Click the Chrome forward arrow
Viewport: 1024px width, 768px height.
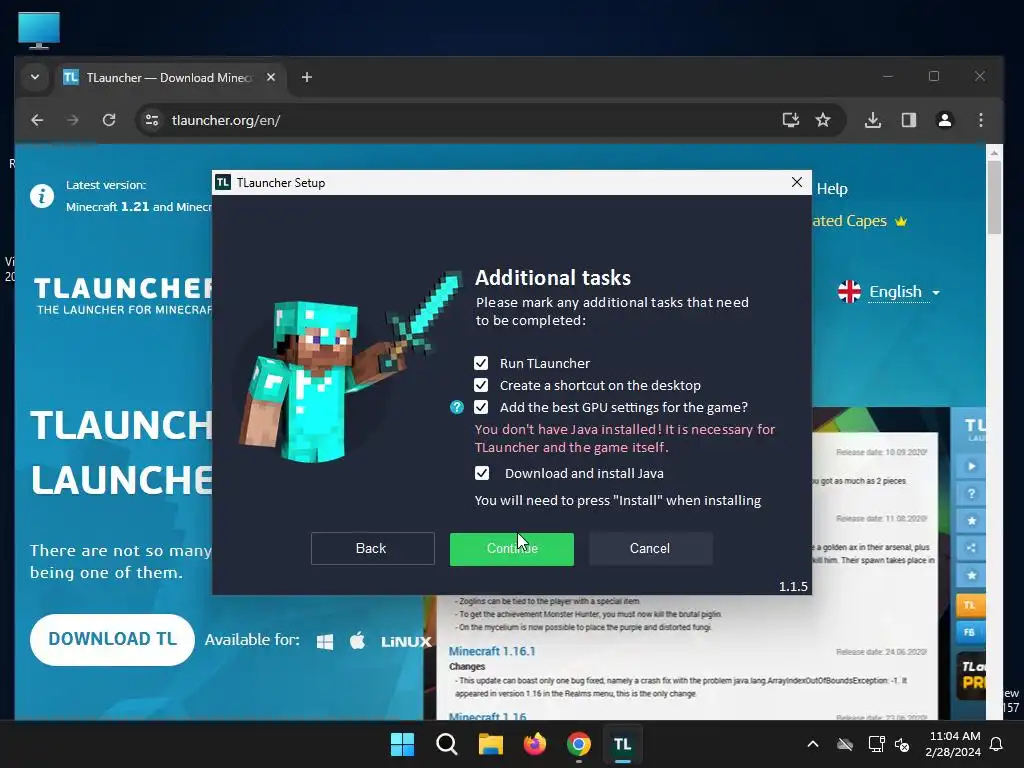73,120
